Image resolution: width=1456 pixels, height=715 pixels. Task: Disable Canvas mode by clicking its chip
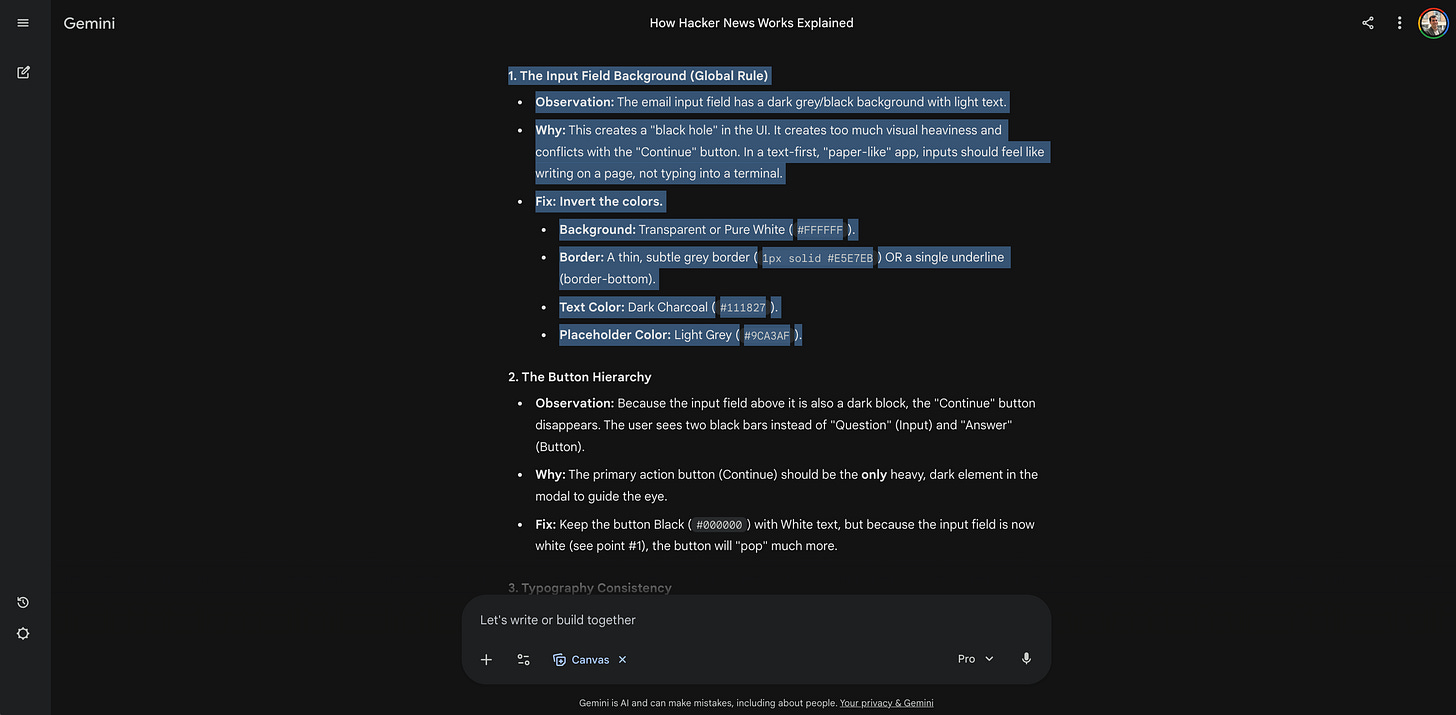point(582,659)
